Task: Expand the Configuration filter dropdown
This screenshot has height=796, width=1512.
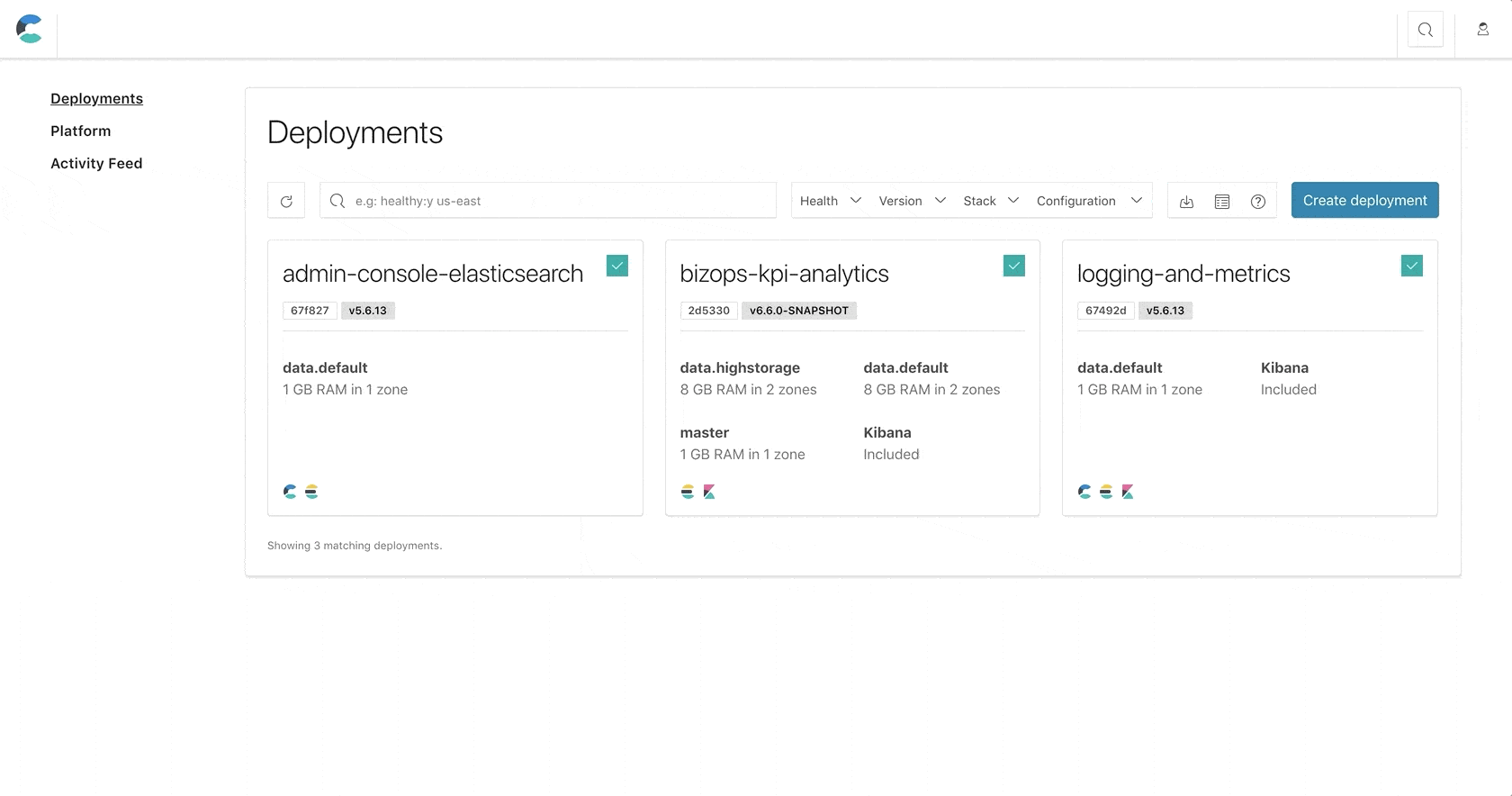Action: tap(1090, 201)
